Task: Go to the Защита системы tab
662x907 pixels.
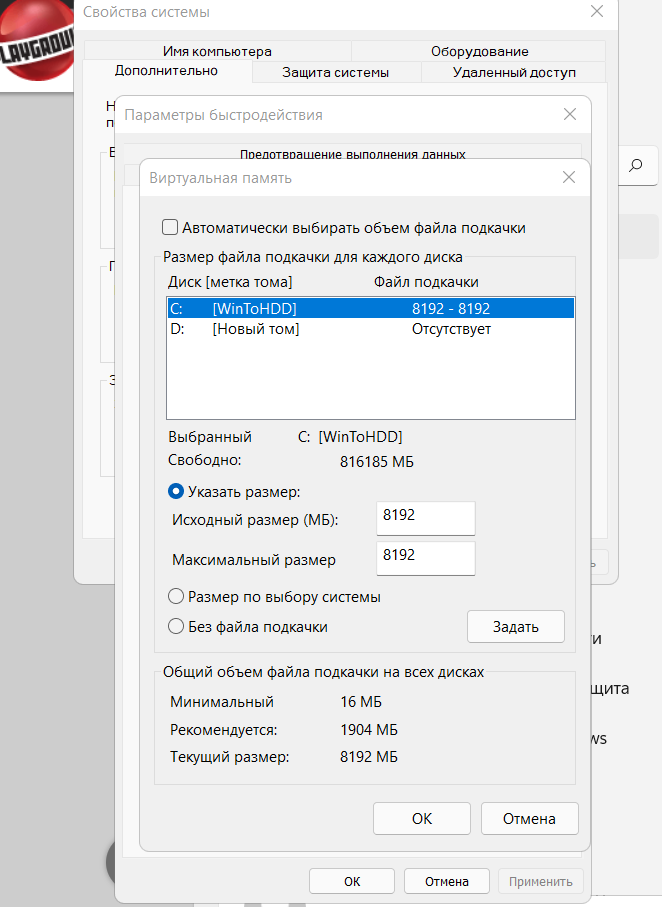Action: pos(335,72)
